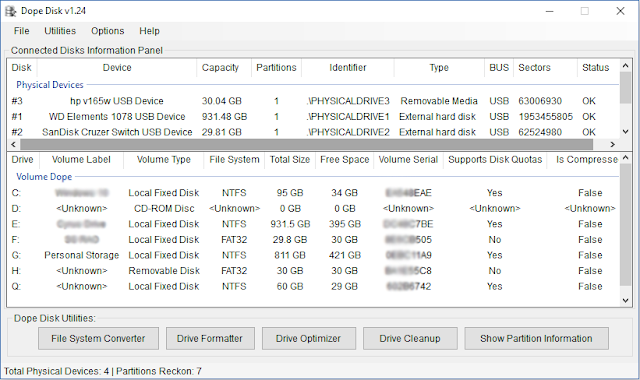This screenshot has width=640, height=380.
Task: Click disks panel scroll up arrow
Action: tap(625, 65)
